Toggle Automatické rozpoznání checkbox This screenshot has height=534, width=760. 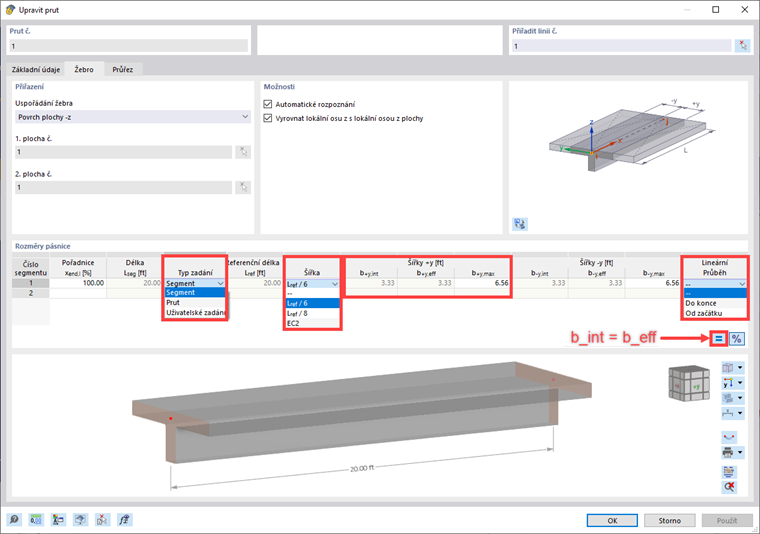tap(268, 104)
